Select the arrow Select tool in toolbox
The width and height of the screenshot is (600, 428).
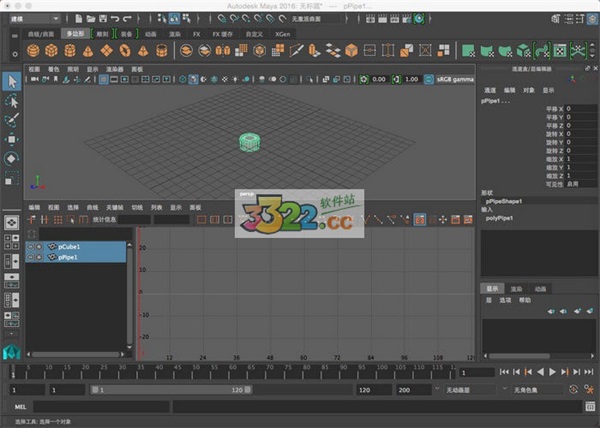(11, 81)
